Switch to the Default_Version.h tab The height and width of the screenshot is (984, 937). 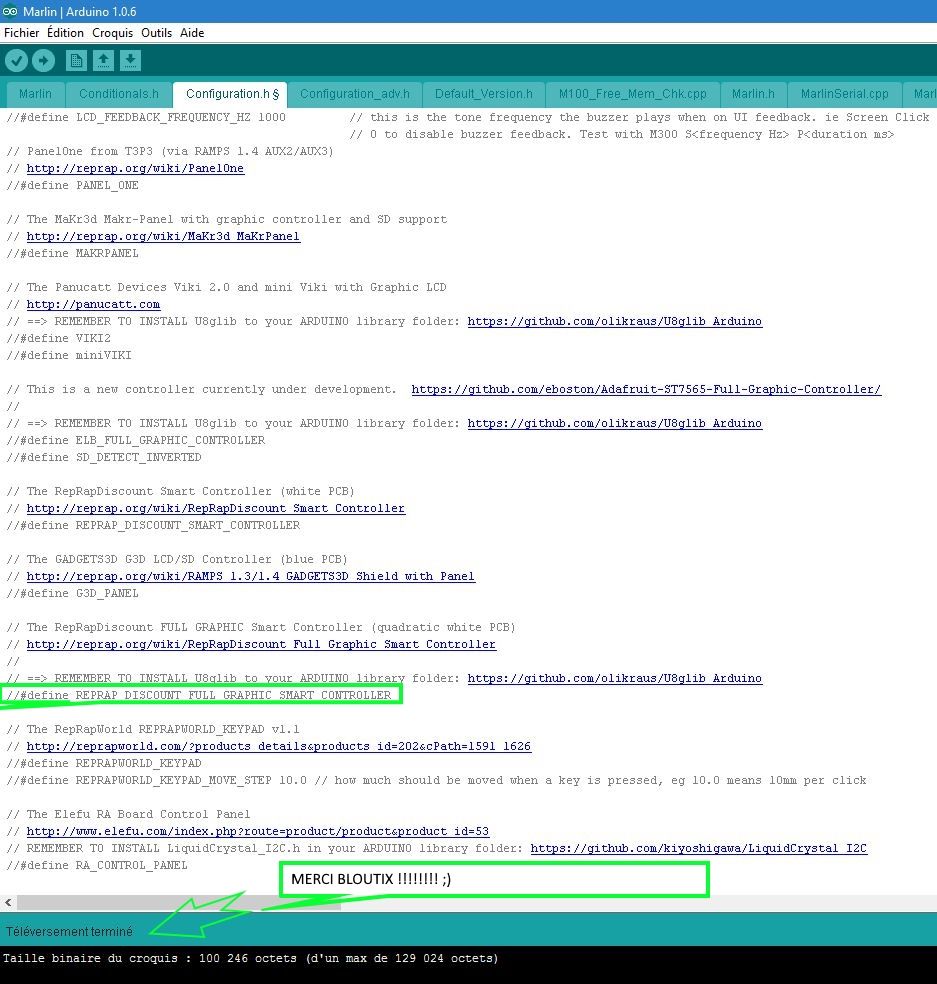484,94
